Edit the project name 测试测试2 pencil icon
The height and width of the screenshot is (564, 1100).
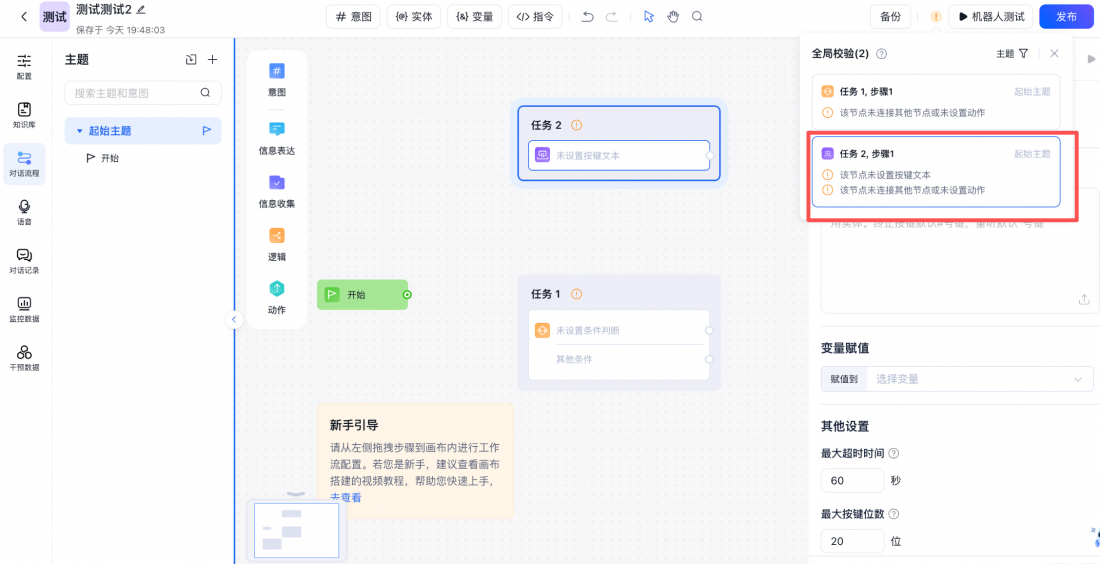tap(141, 10)
